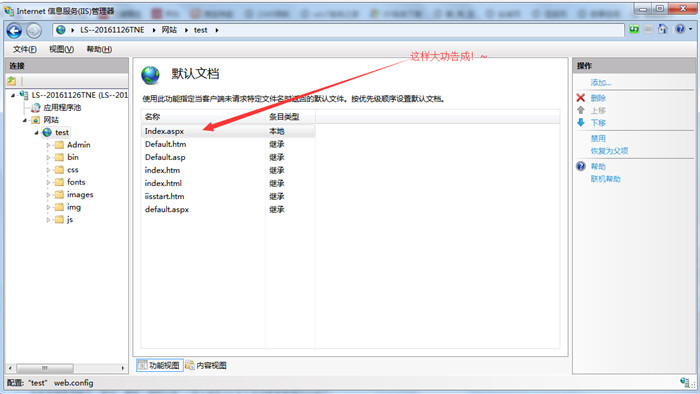Expand the Admin folder node
700x394 pixels.
pyautogui.click(x=48, y=145)
